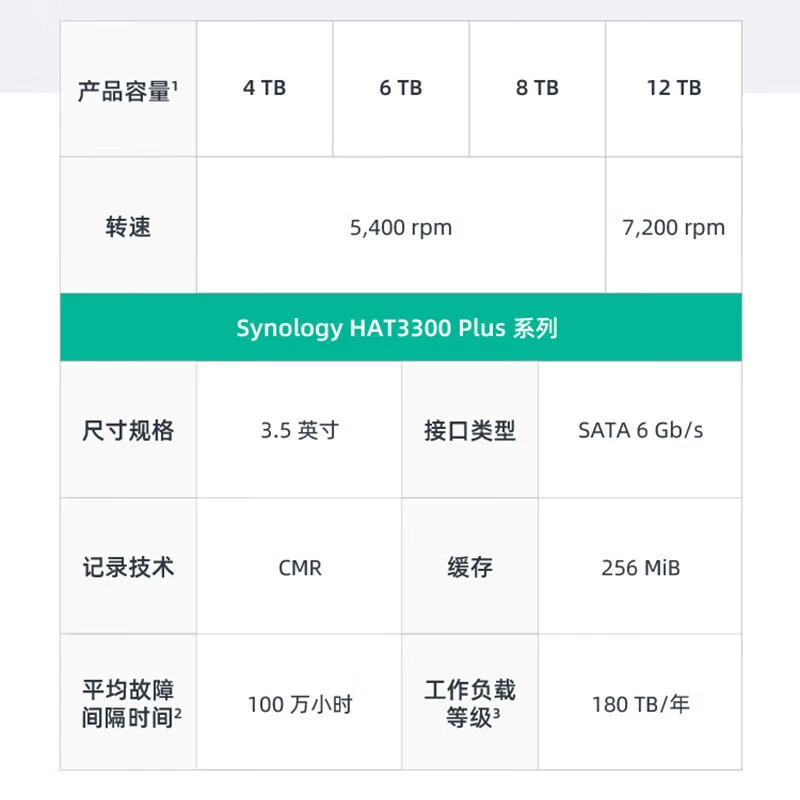The image size is (800, 800).
Task: Click the 缓存 label
Action: coord(470,566)
